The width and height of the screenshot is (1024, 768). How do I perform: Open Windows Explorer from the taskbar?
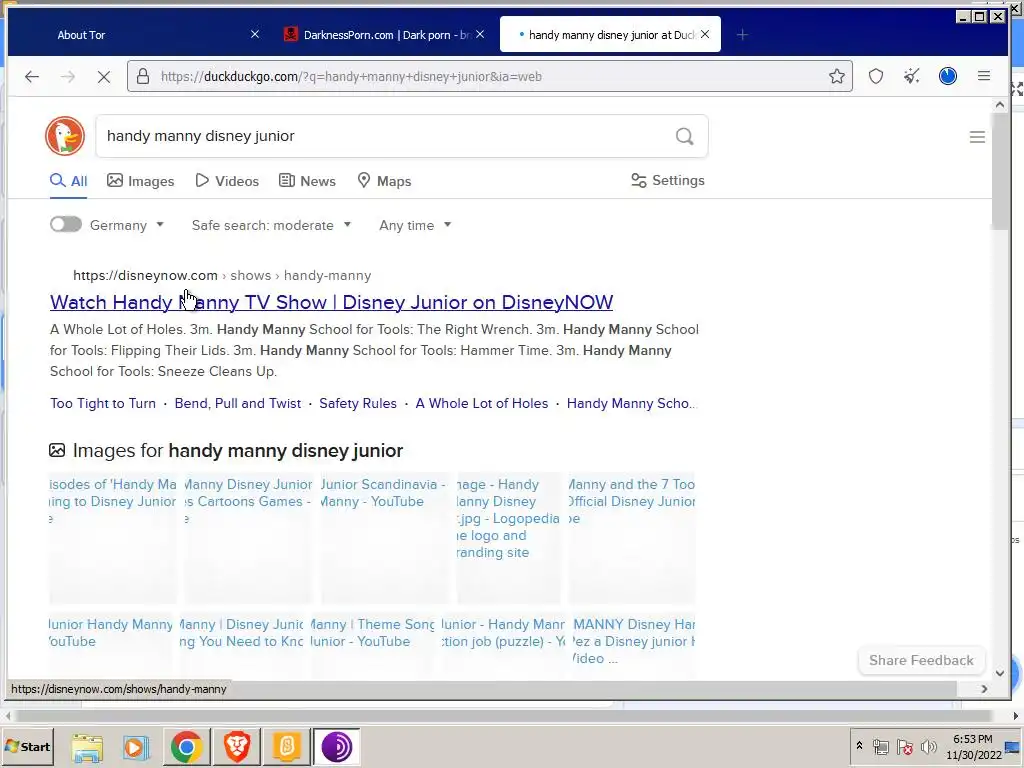coord(88,747)
